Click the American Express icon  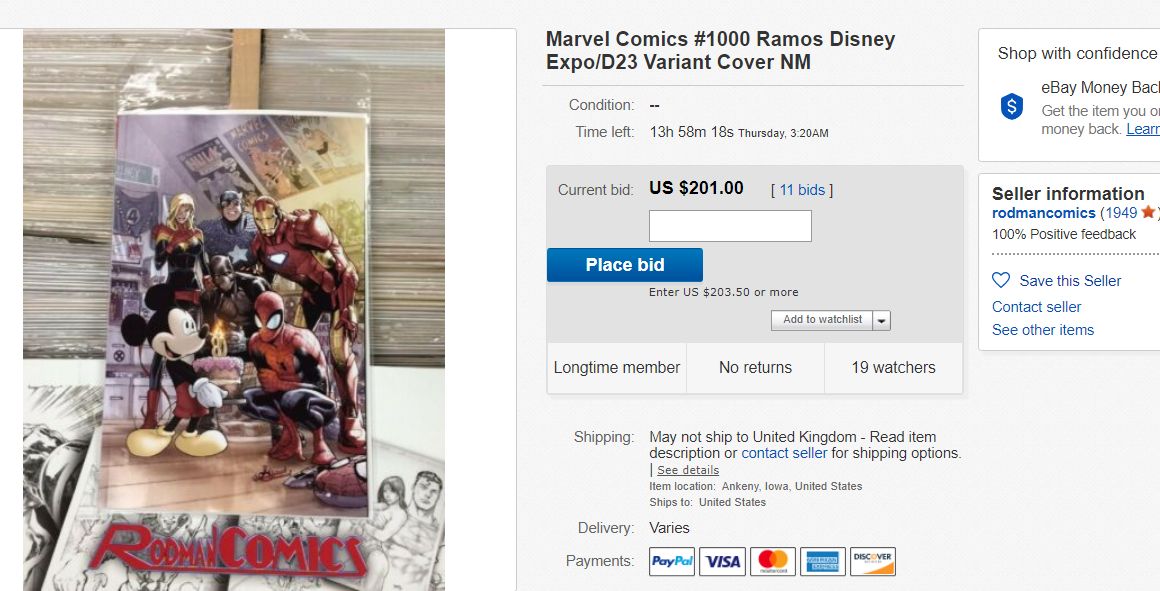(x=822, y=561)
